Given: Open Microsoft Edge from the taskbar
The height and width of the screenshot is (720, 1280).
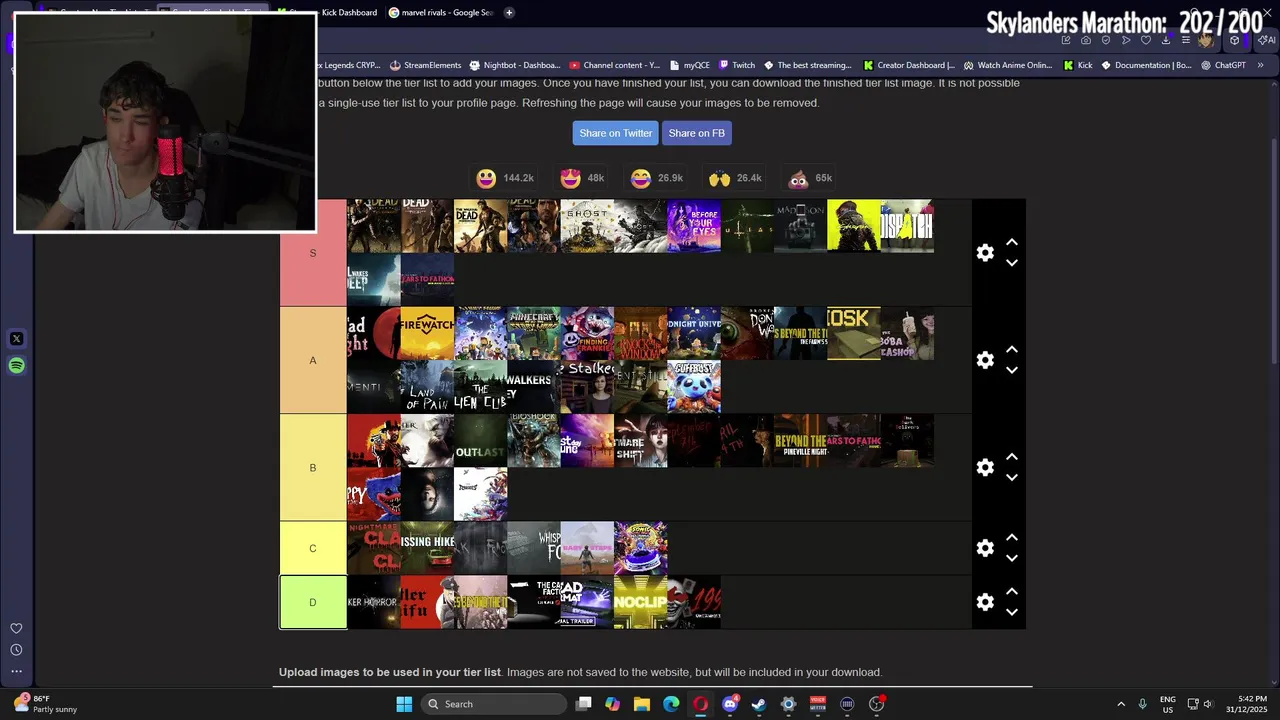Looking at the screenshot, I should click(671, 704).
